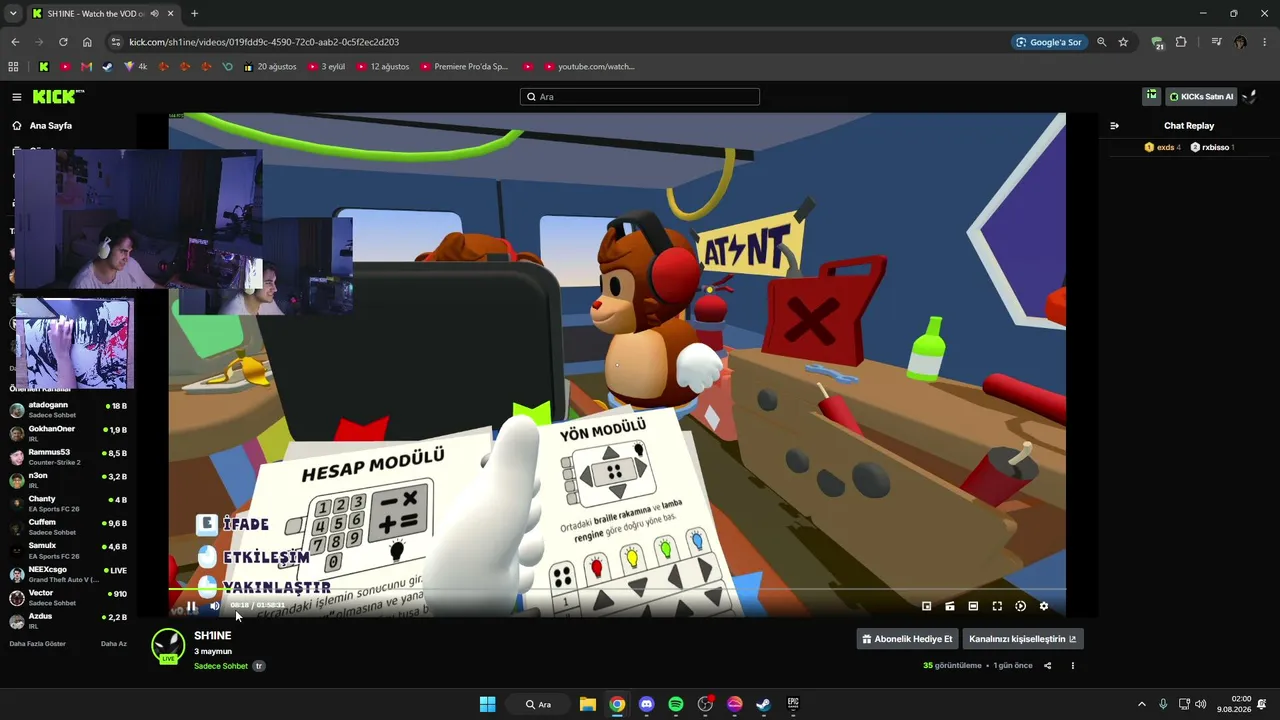Open the zoom magnifier in address bar
Screen dimensions: 1280x720
point(1102,42)
